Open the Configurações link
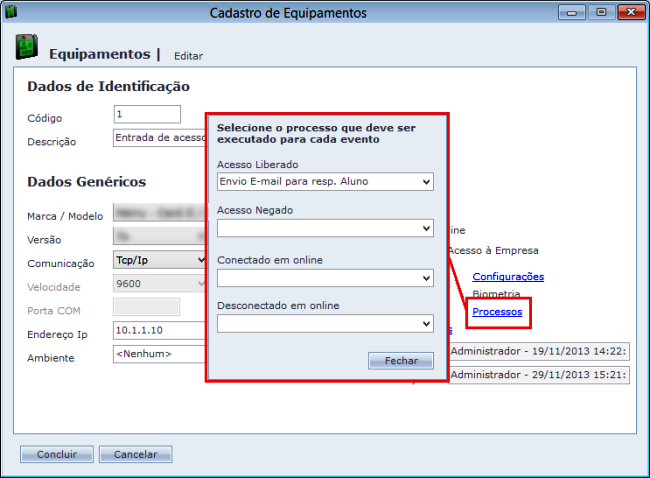This screenshot has height=478, width=650. (x=508, y=276)
